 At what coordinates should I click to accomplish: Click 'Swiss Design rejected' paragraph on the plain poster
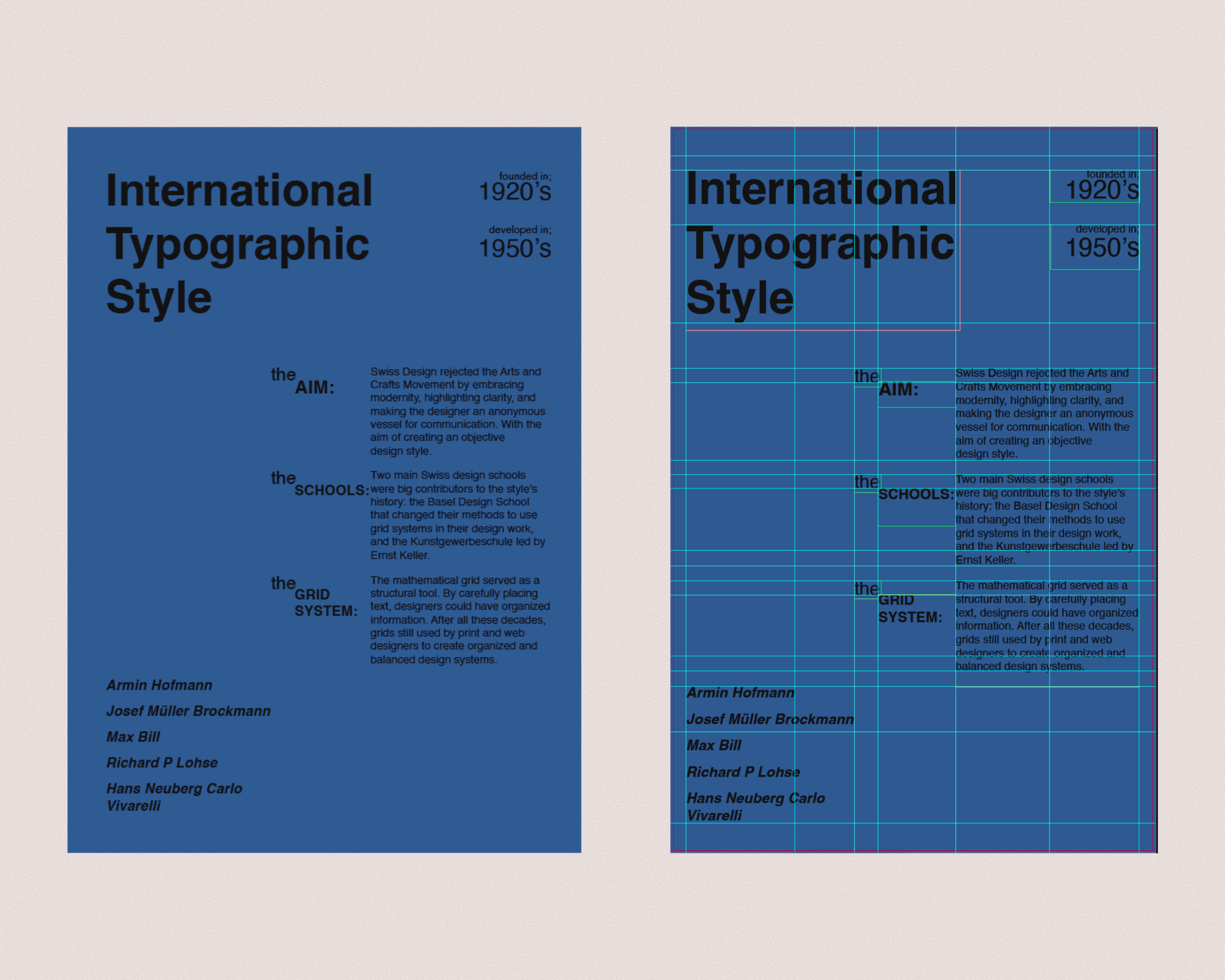pyautogui.click(x=458, y=411)
